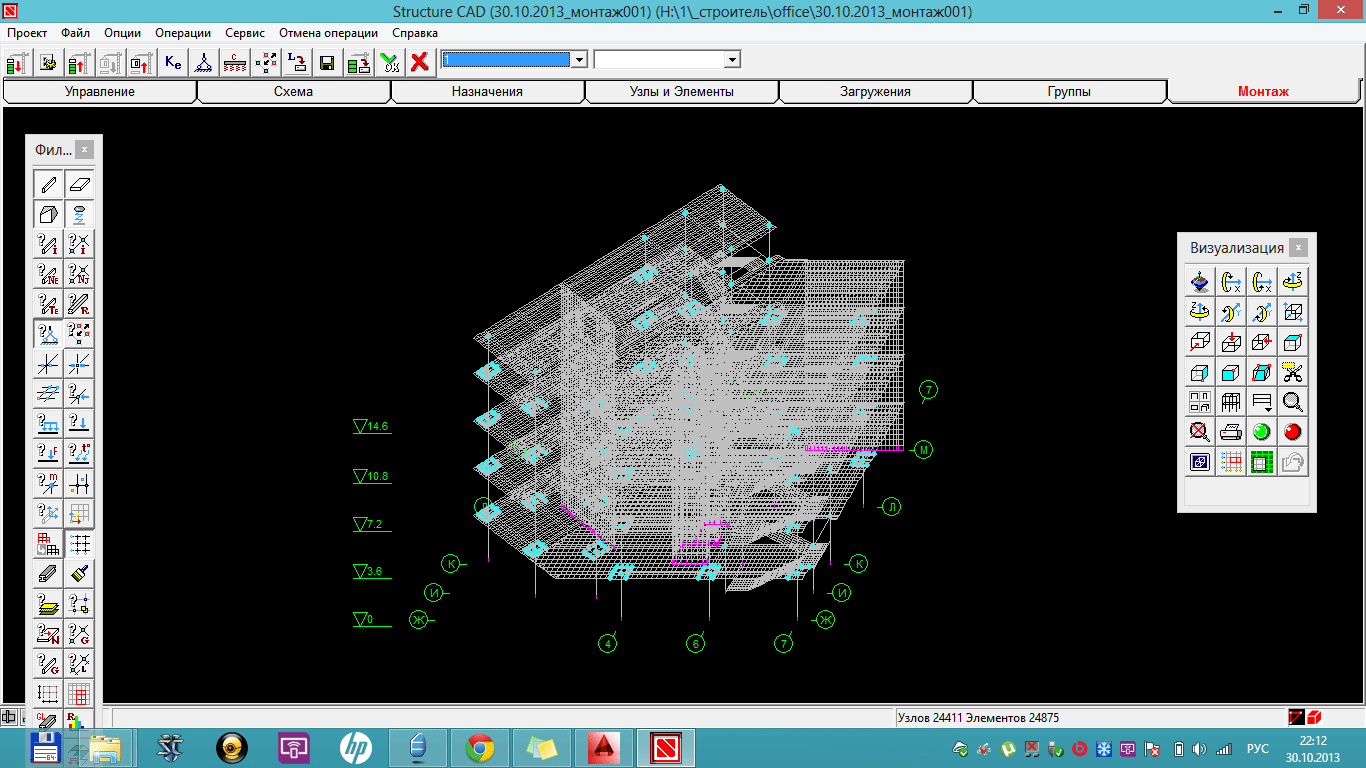This screenshot has height=768, width=1366.
Task: Click the nodes-with-arrows toolbar icon
Action: coord(266,63)
